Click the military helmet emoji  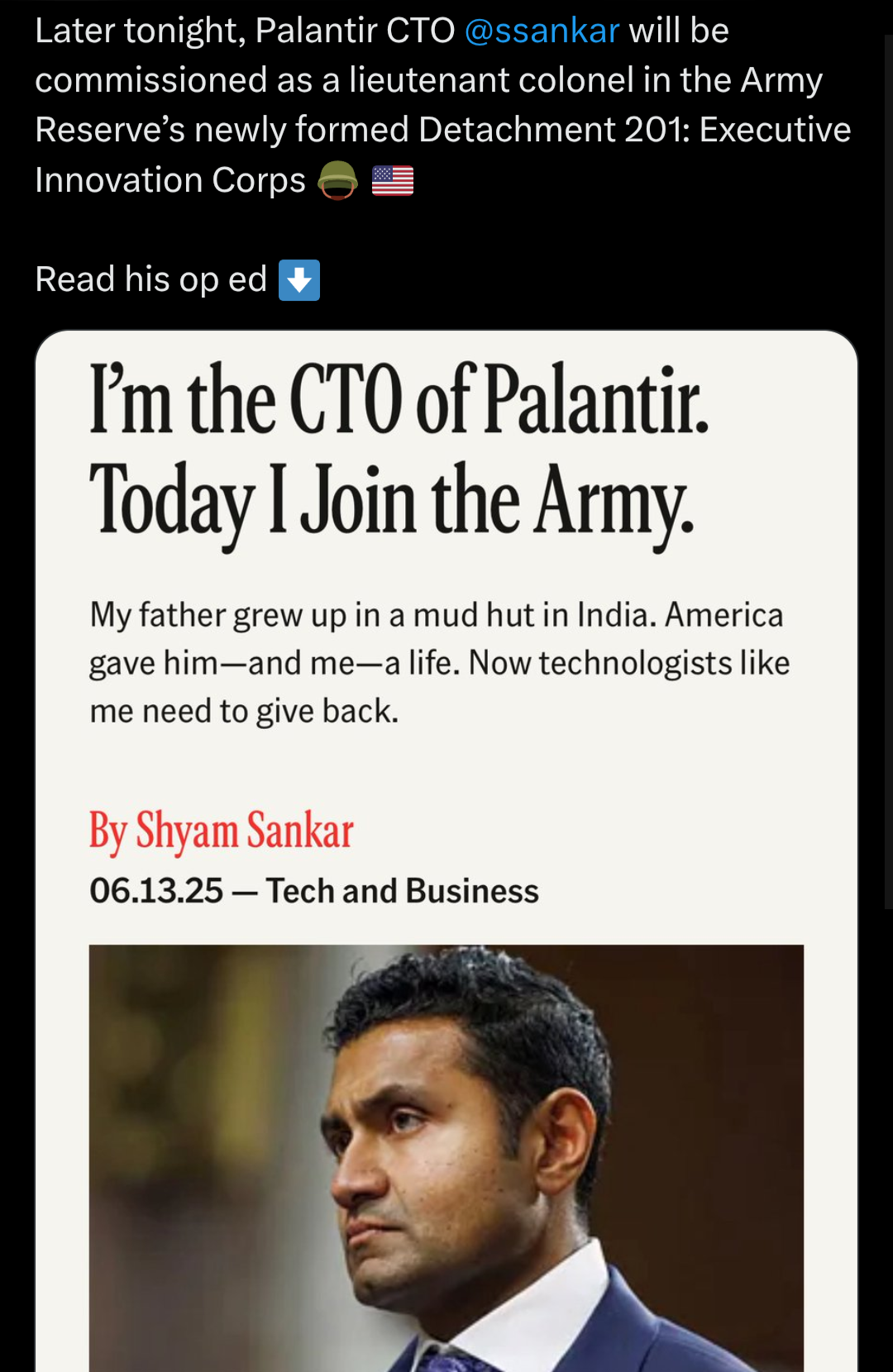pyautogui.click(x=337, y=180)
